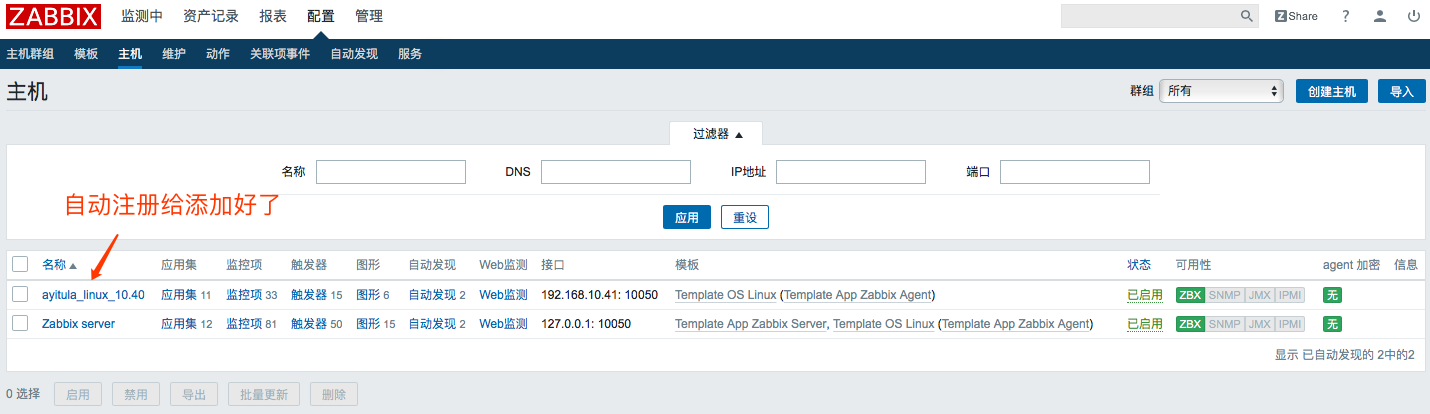
Task: Open Web监测 for Zabbix server
Action: 503,324
